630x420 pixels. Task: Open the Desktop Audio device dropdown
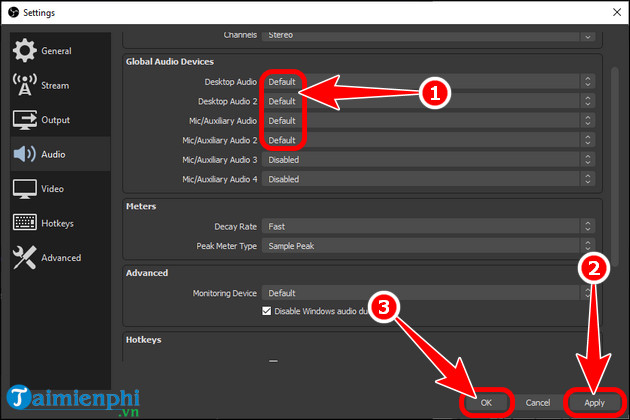coord(428,82)
